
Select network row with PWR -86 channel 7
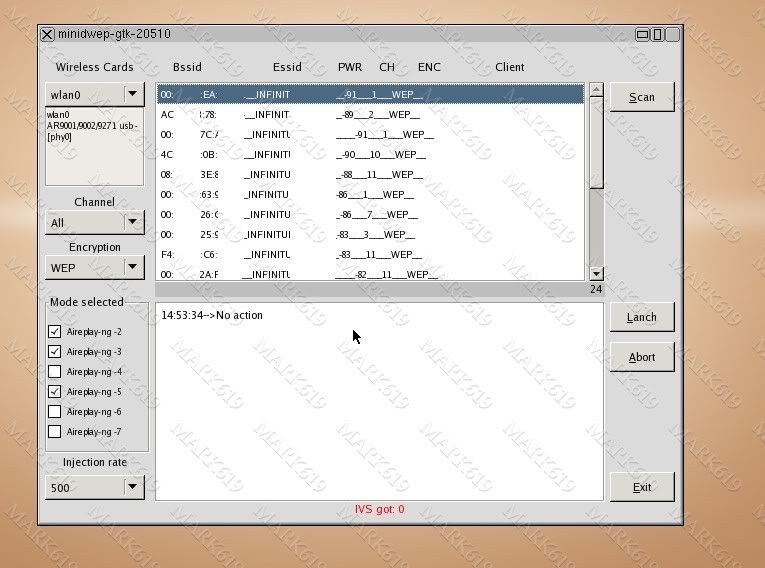370,214
